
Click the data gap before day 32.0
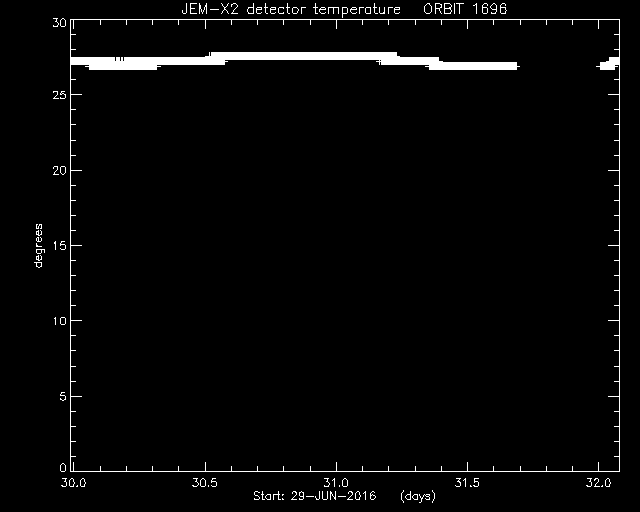pyautogui.click(x=558, y=65)
